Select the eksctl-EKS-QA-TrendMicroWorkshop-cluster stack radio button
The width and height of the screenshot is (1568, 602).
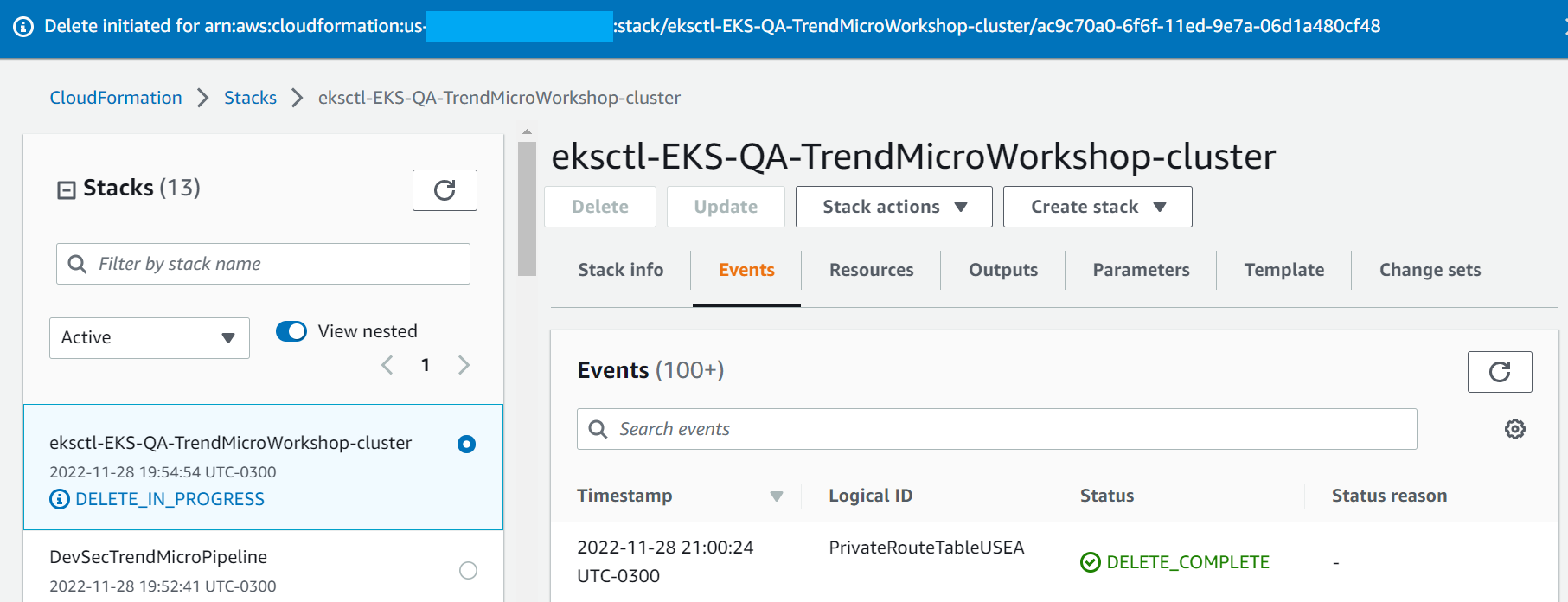point(467,444)
